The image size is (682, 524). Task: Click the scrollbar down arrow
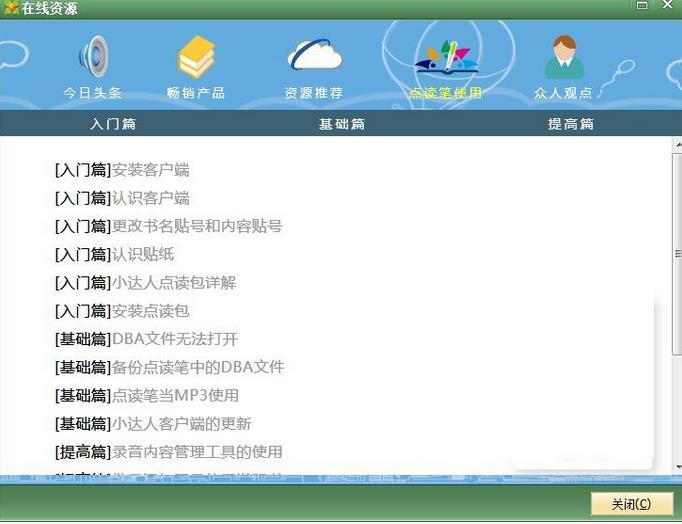pyautogui.click(x=678, y=467)
